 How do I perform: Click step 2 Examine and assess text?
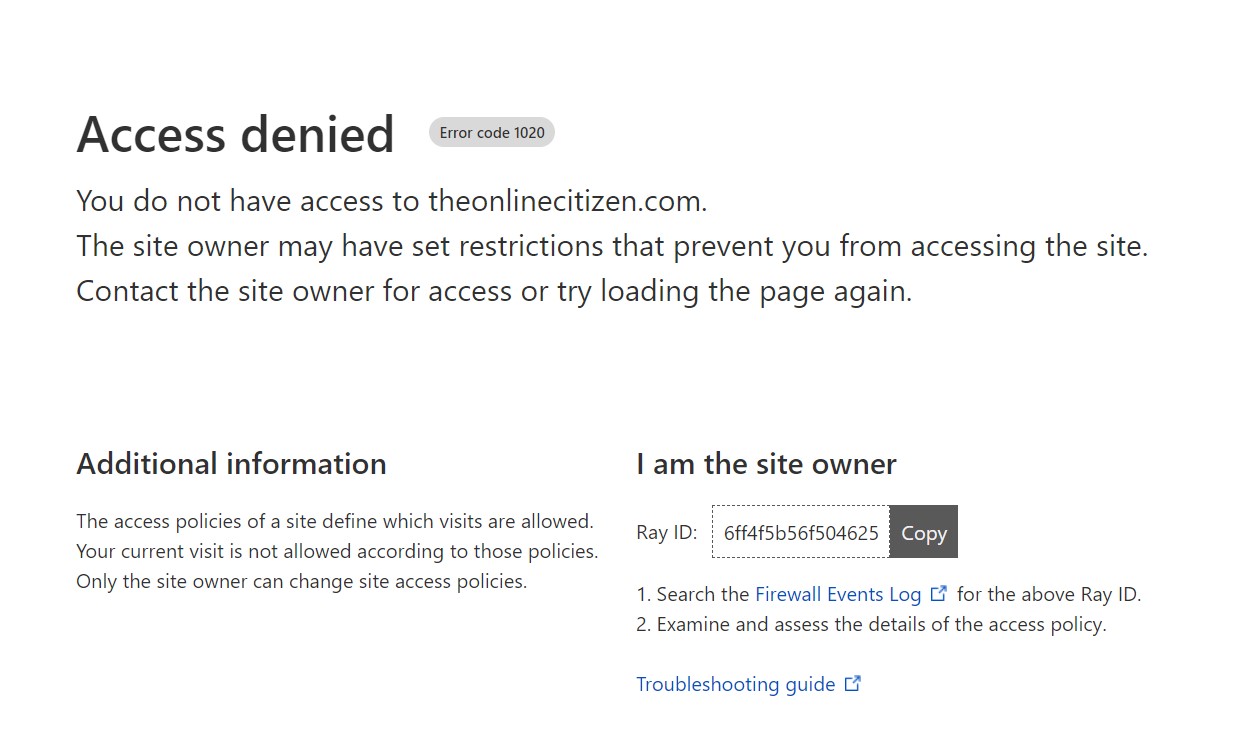click(871, 624)
